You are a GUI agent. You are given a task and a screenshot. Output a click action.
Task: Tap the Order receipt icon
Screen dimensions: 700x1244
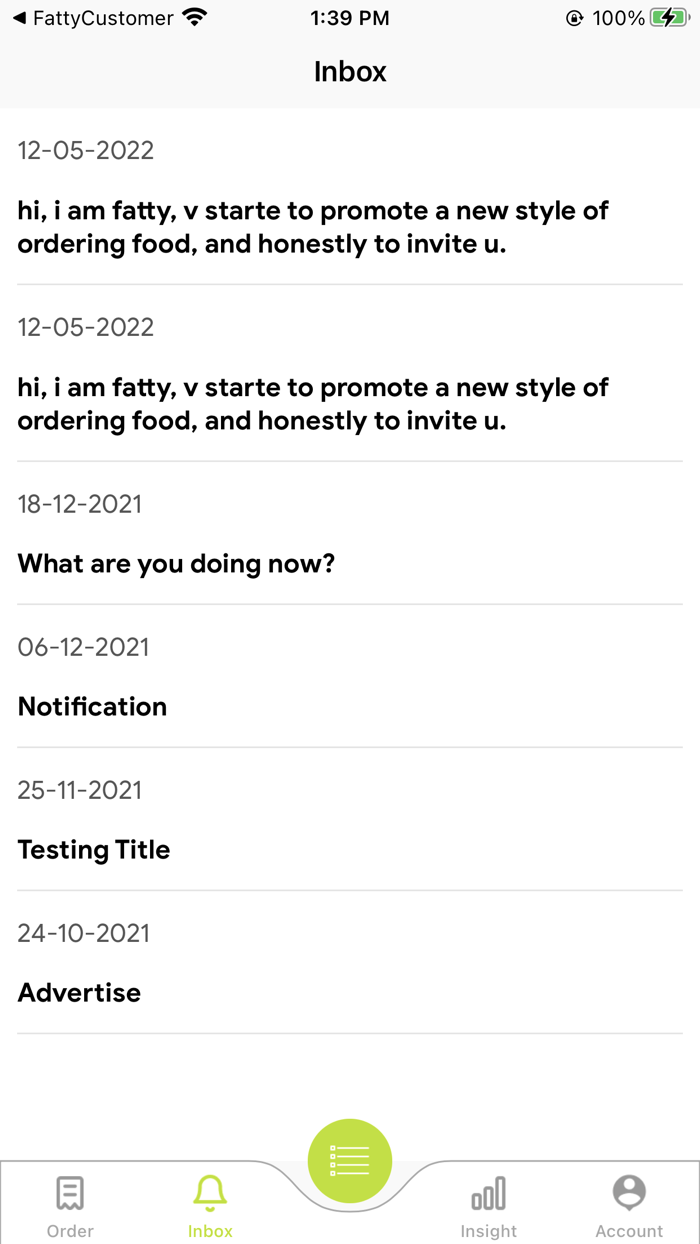pos(70,1192)
